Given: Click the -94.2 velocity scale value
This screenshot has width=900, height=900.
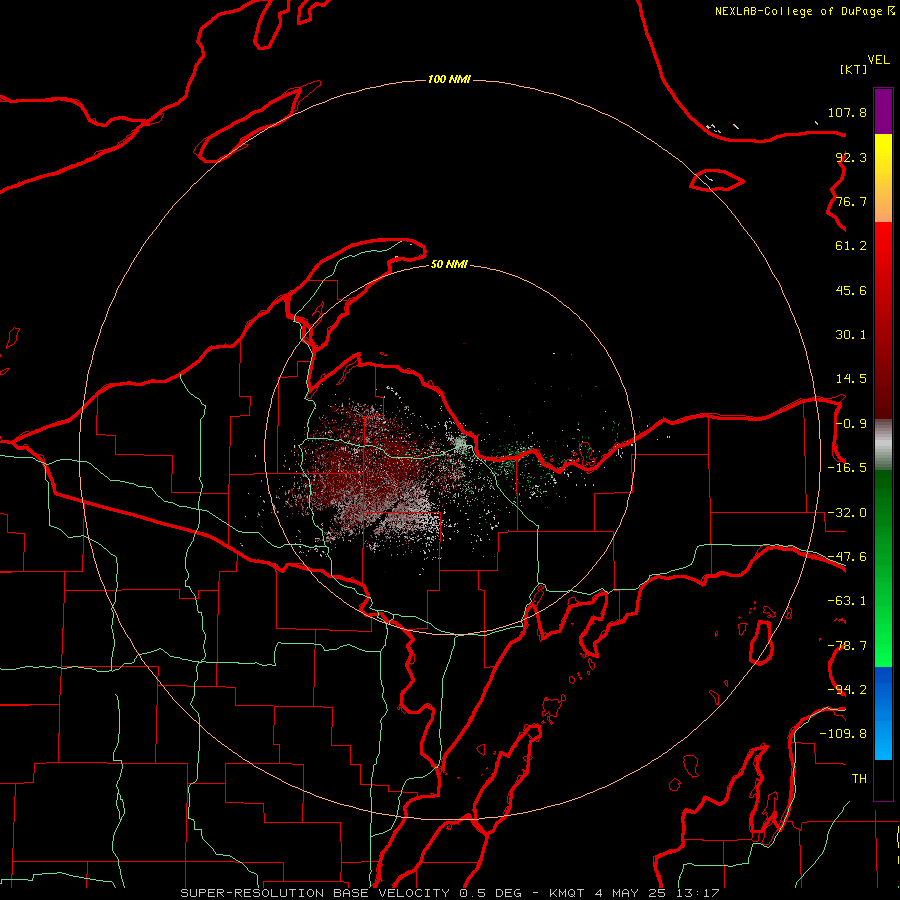Looking at the screenshot, I should pos(847,689).
